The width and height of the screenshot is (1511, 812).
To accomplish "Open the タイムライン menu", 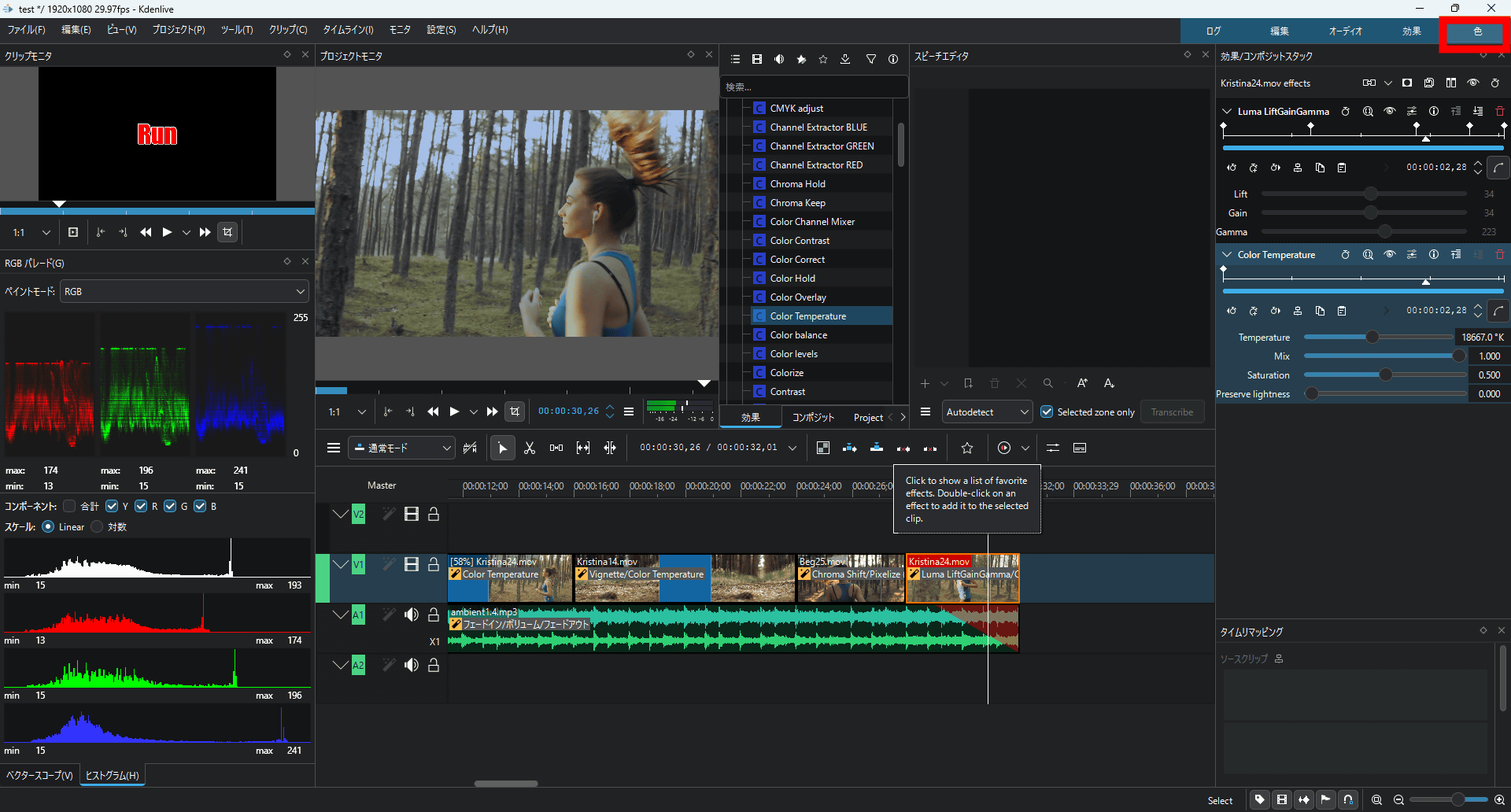I will point(348,30).
